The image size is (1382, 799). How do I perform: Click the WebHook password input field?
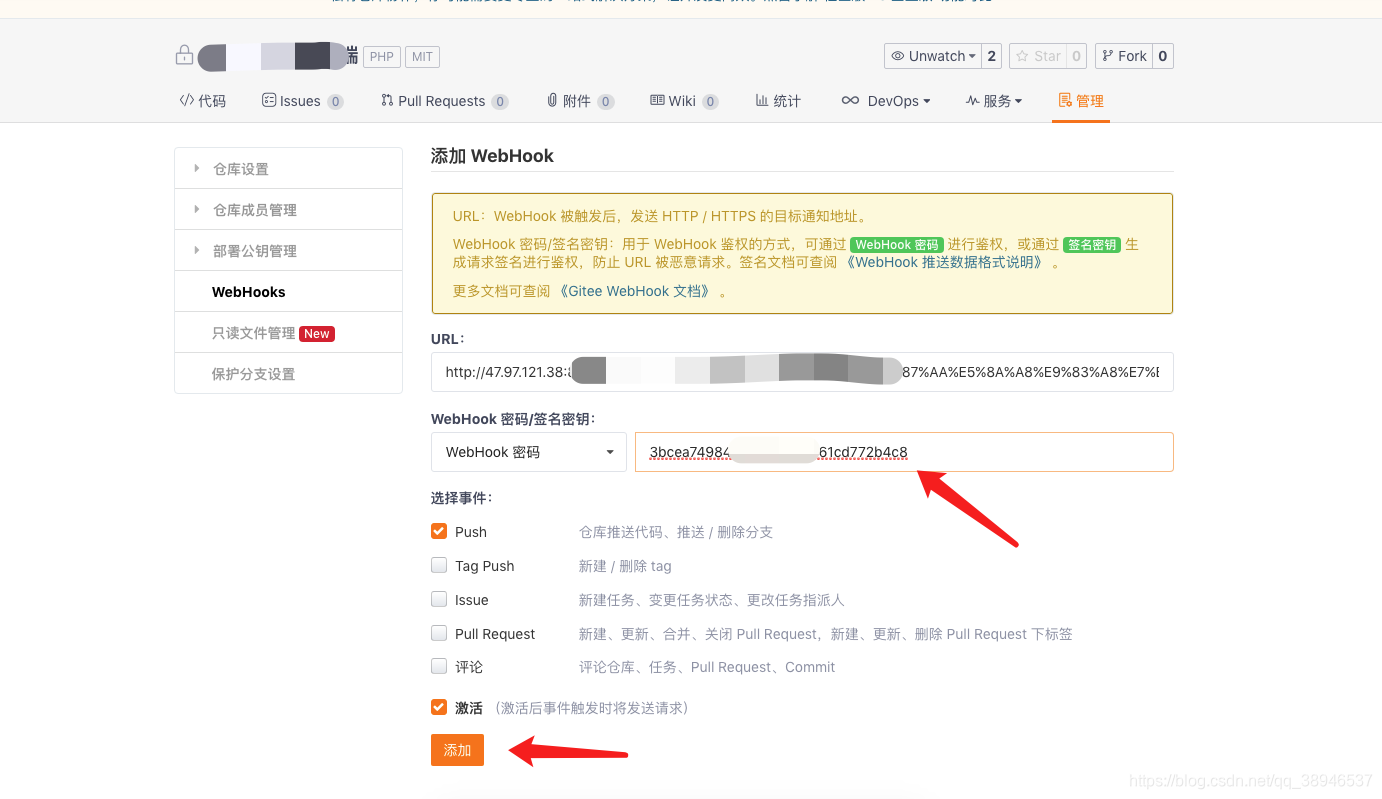coord(904,452)
